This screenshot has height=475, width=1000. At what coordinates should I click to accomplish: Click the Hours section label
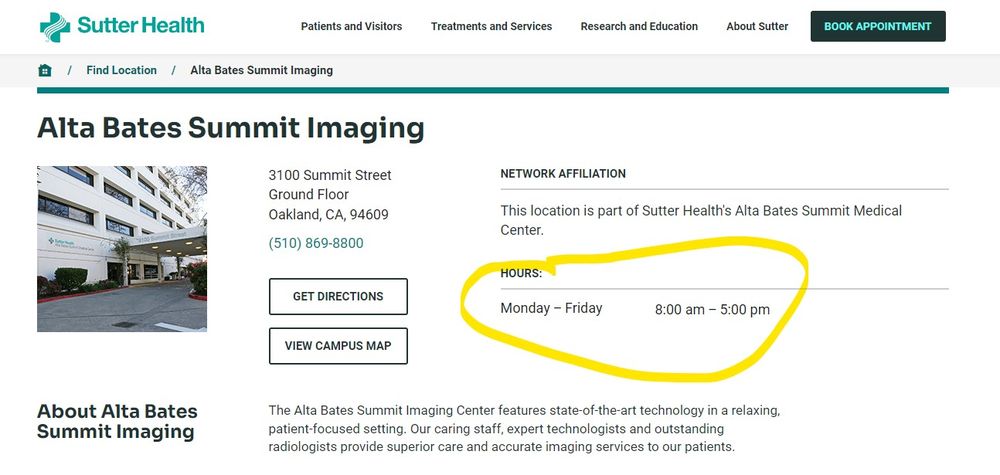click(x=521, y=273)
